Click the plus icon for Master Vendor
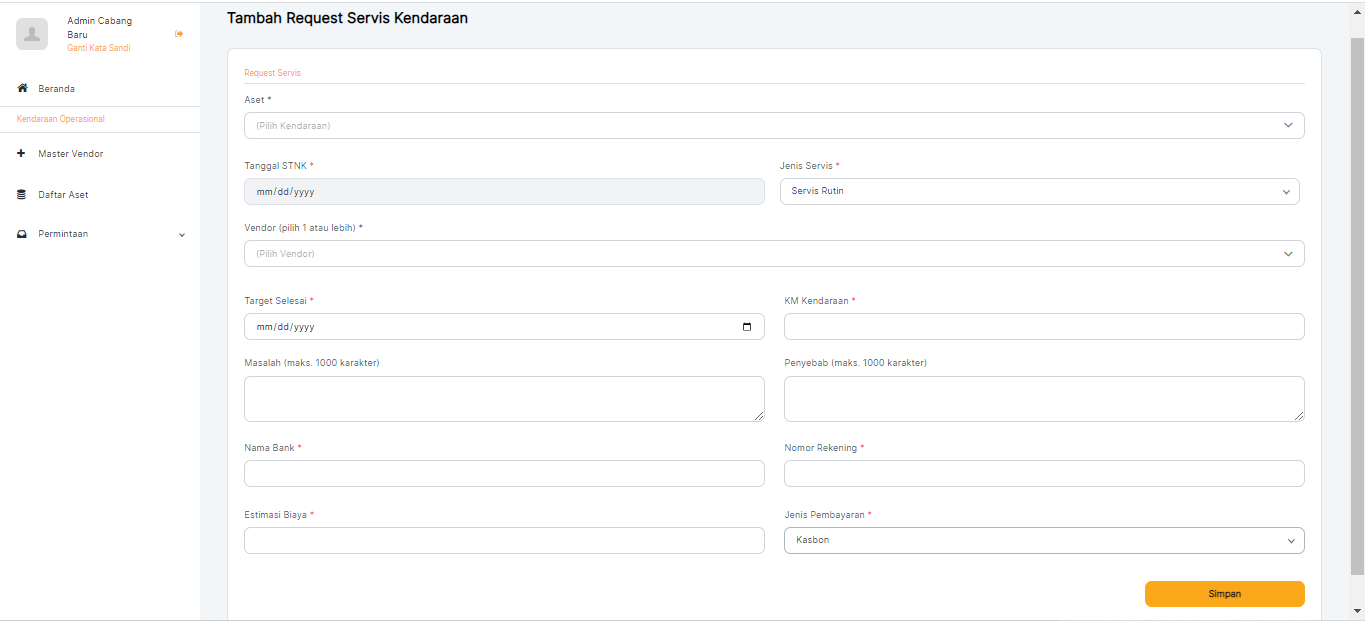1365x621 pixels. click(22, 154)
